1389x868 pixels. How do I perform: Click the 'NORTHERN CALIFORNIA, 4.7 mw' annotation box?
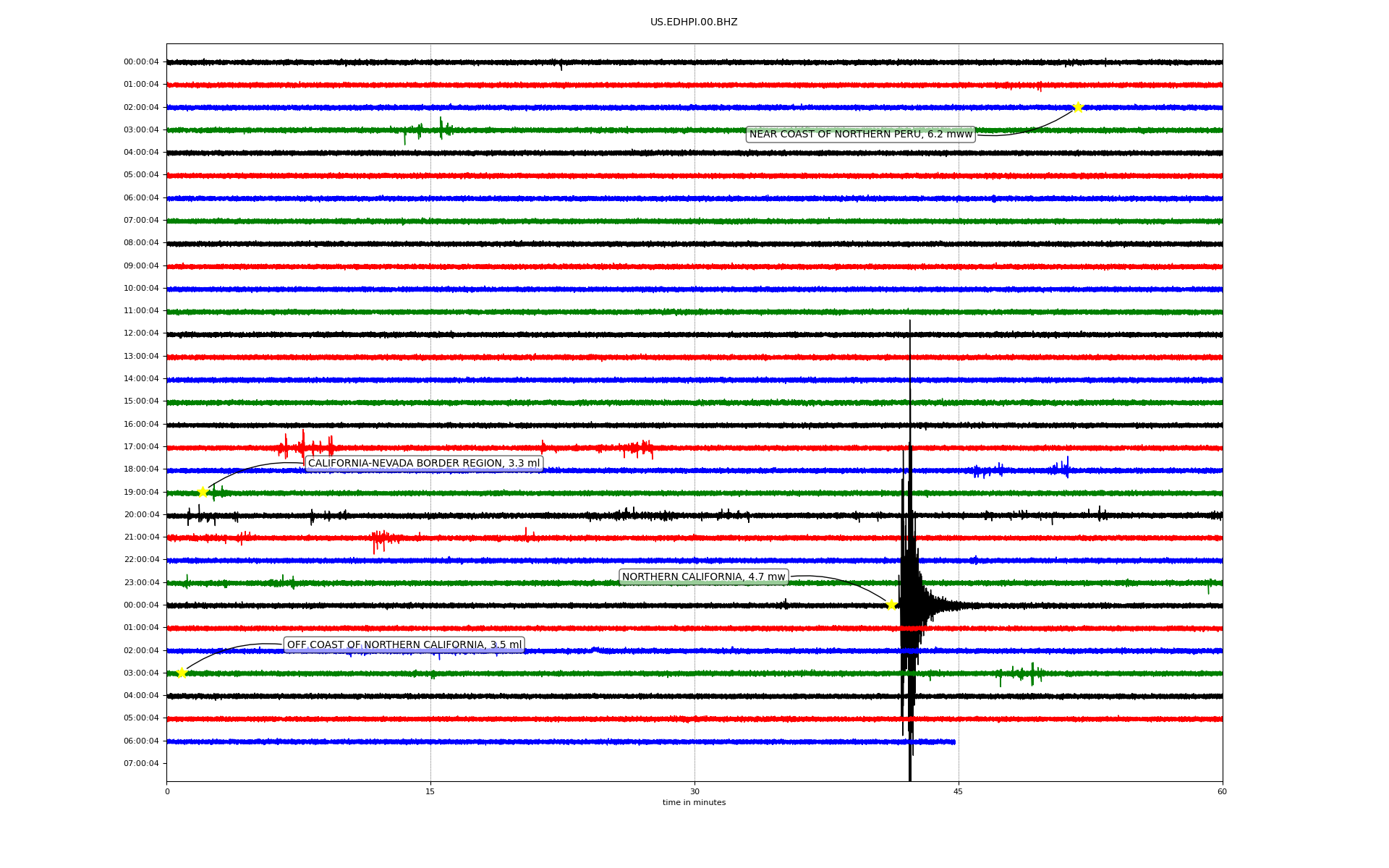[x=703, y=577]
